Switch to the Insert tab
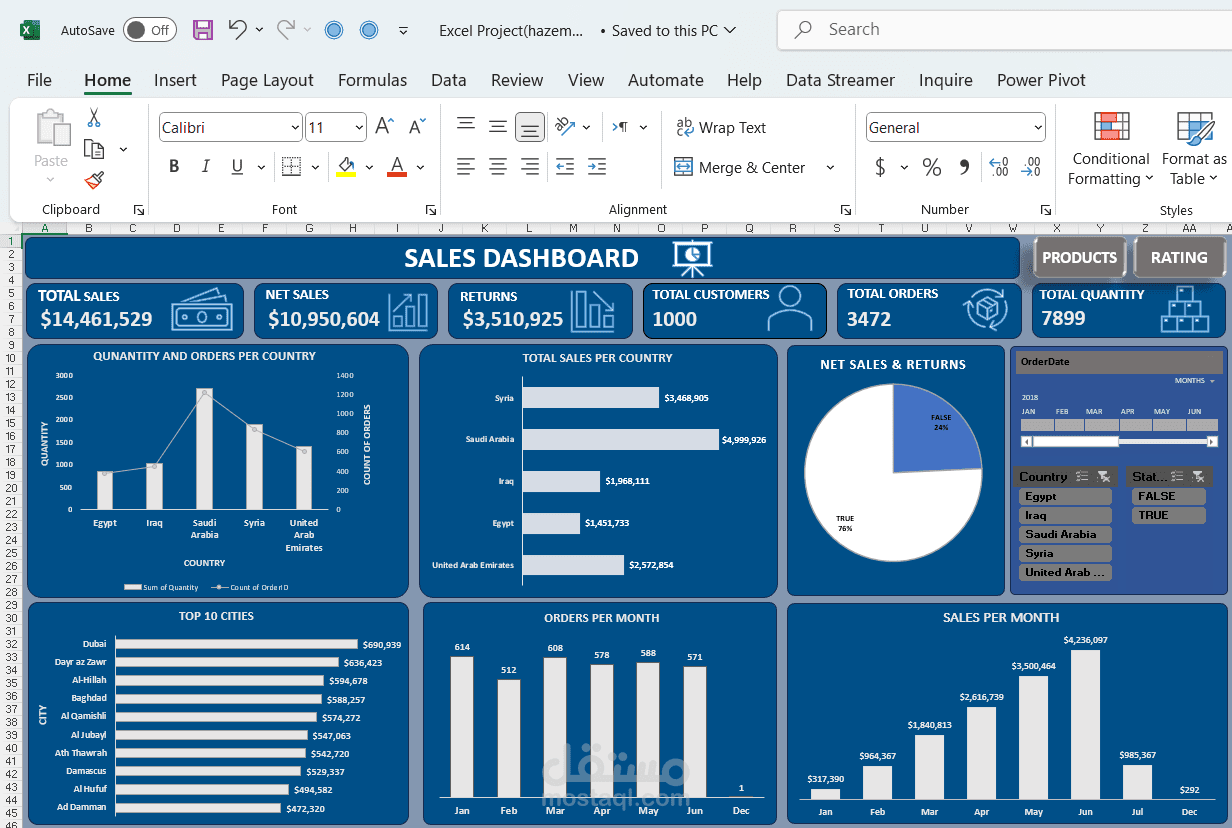This screenshot has width=1232, height=828. pyautogui.click(x=175, y=80)
